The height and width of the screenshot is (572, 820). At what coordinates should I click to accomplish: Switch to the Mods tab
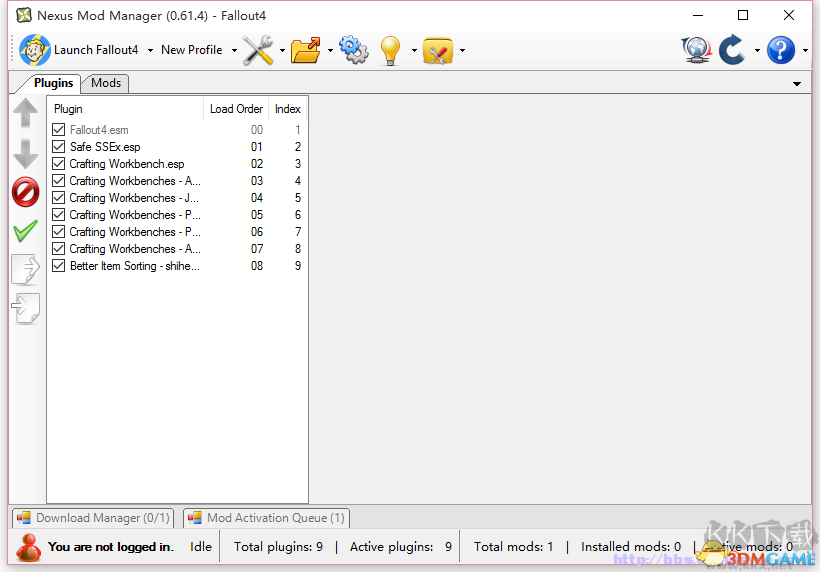106,83
